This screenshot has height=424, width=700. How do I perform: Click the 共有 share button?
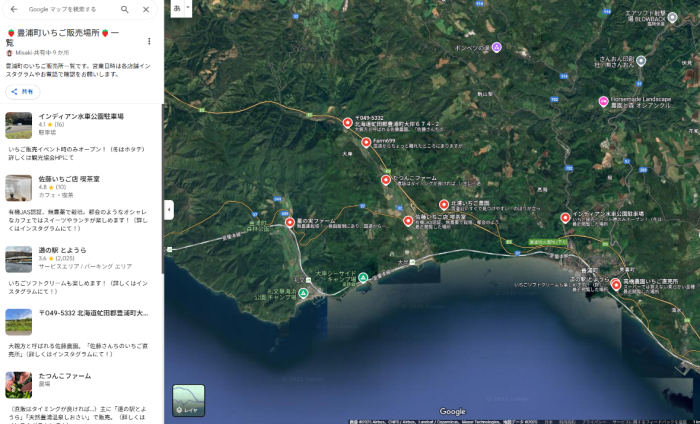click(x=23, y=91)
